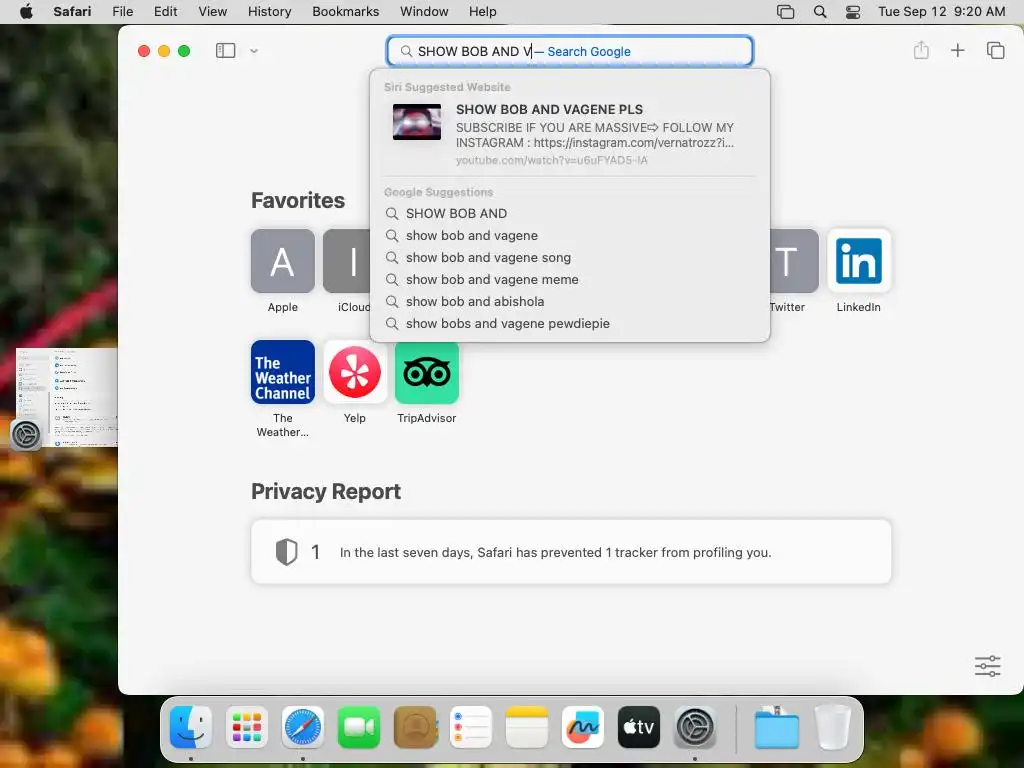This screenshot has width=1024, height=768.
Task: Select suggestion 'show bob and vagene'
Action: pyautogui.click(x=569, y=236)
